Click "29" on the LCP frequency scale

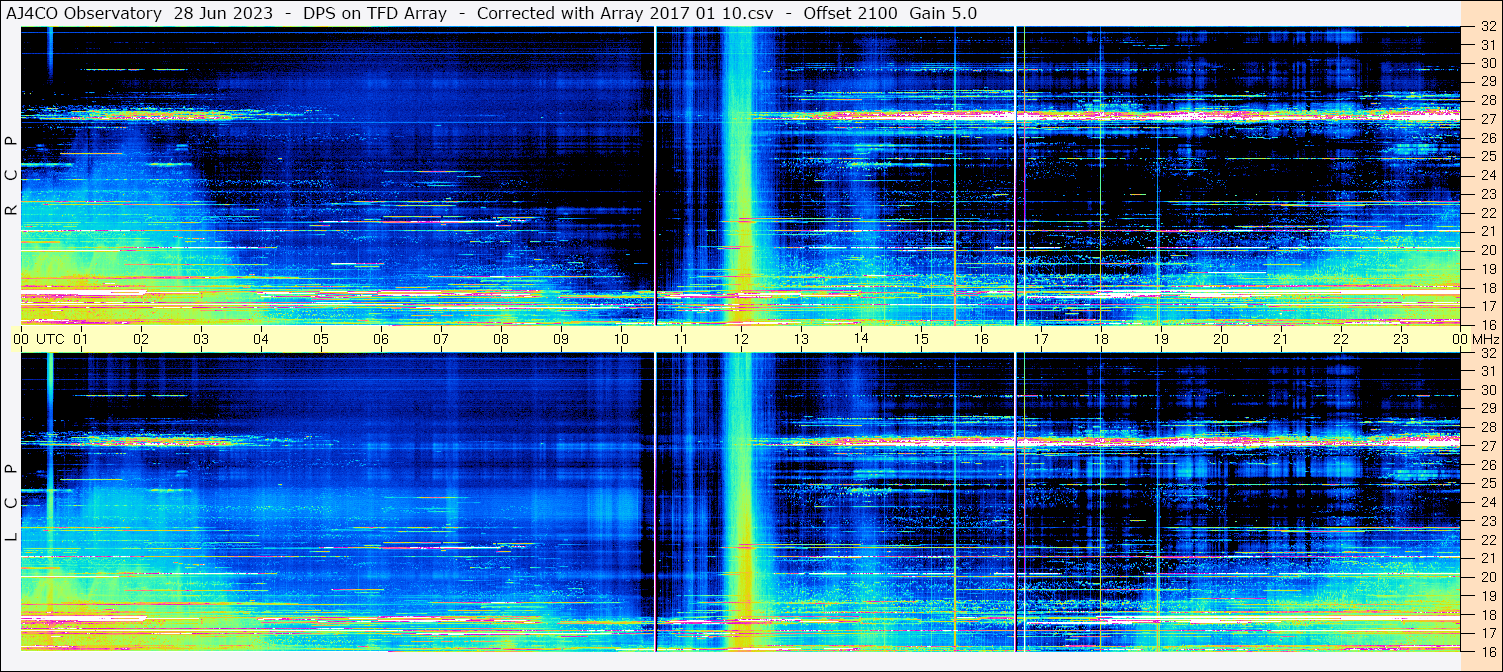1487,408
